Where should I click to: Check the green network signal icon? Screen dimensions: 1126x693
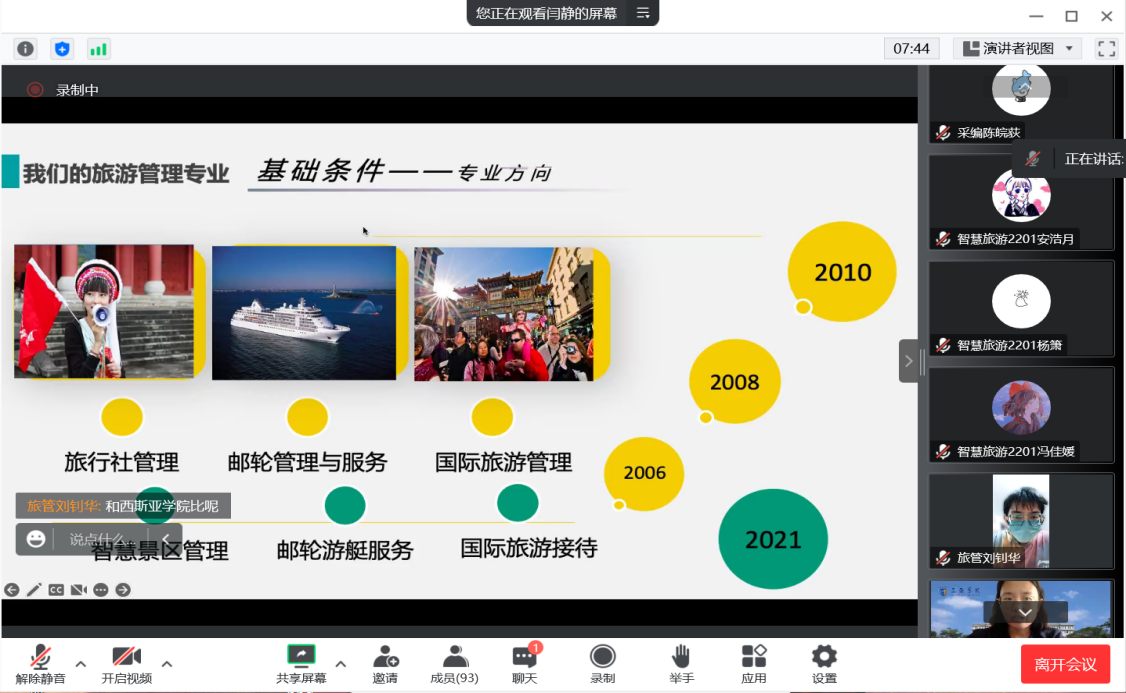pyautogui.click(x=98, y=48)
